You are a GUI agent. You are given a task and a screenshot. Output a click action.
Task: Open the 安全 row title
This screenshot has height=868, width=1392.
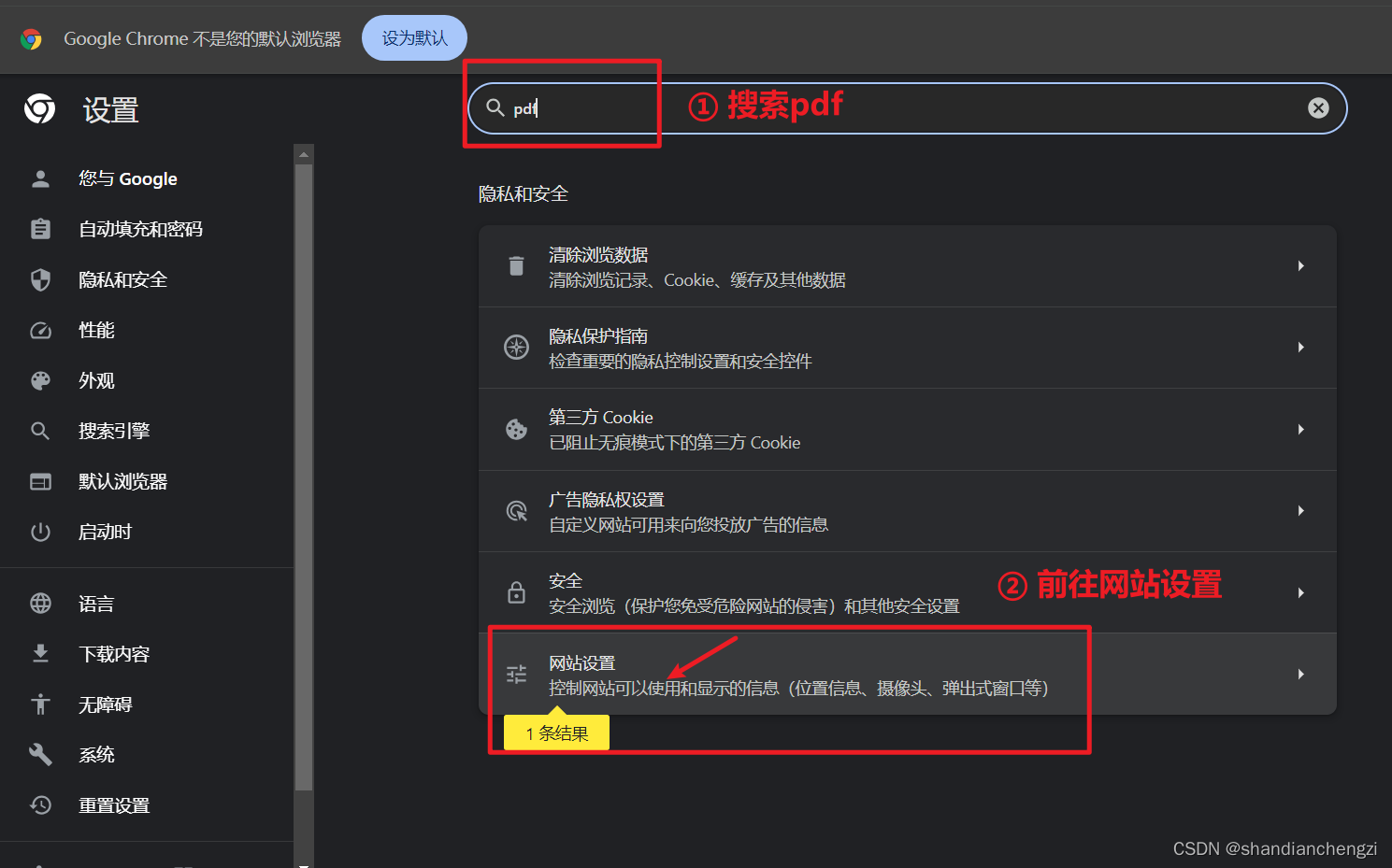(x=566, y=581)
